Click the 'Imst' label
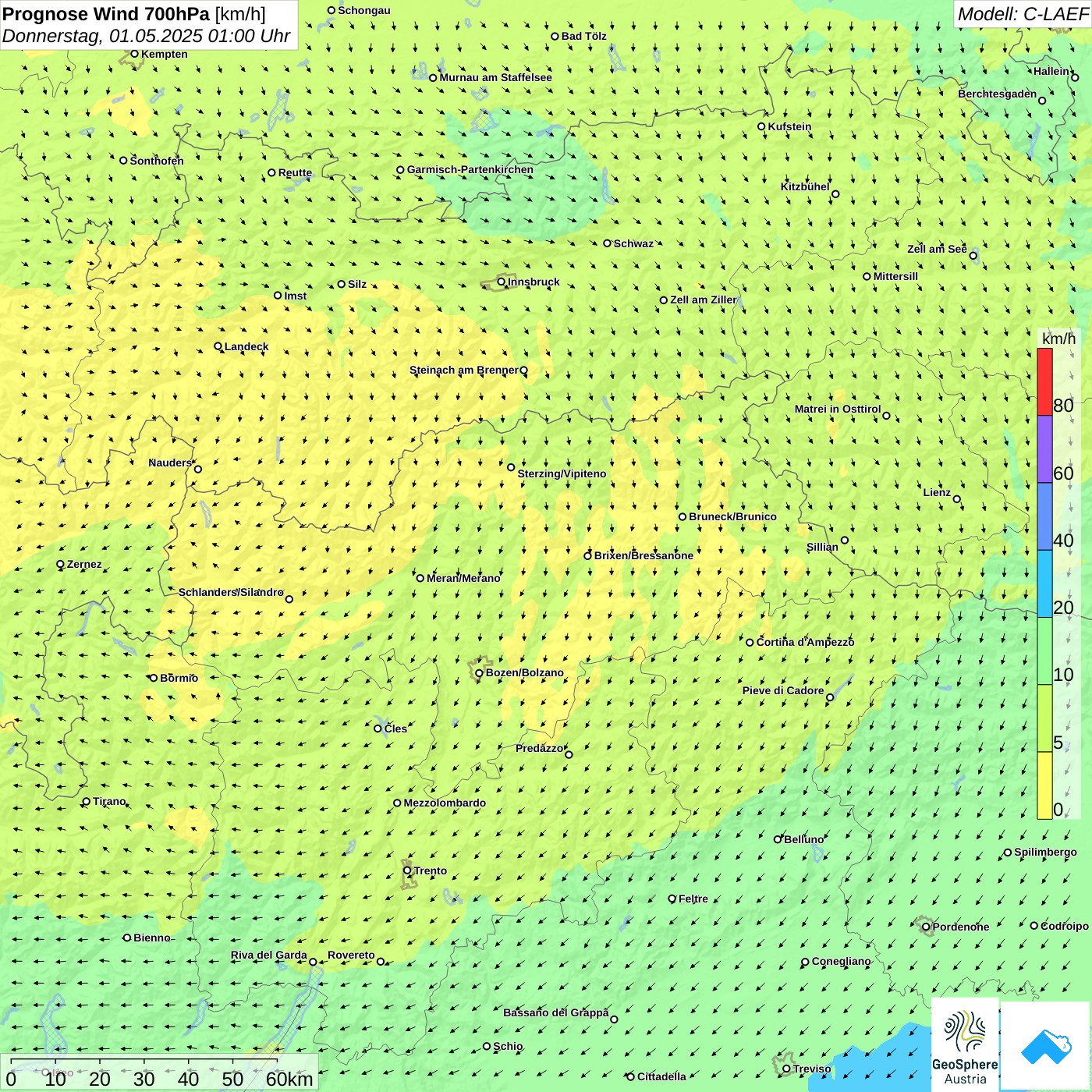 (x=295, y=296)
